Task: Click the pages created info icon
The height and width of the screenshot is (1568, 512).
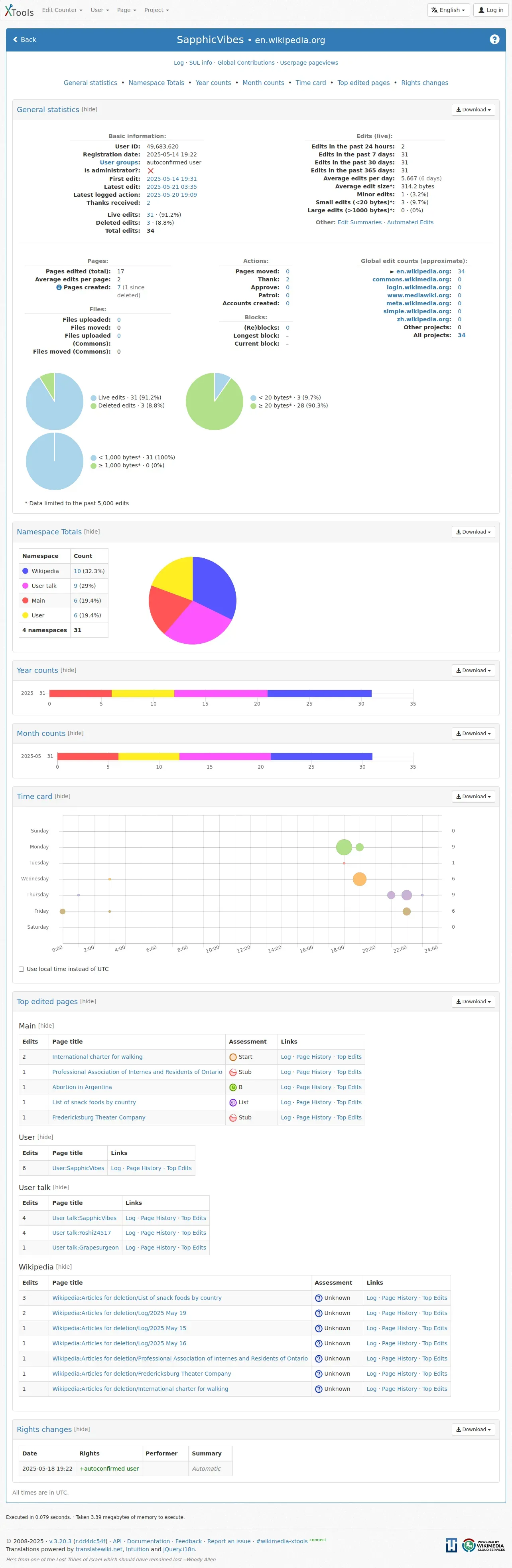Action: (x=59, y=287)
